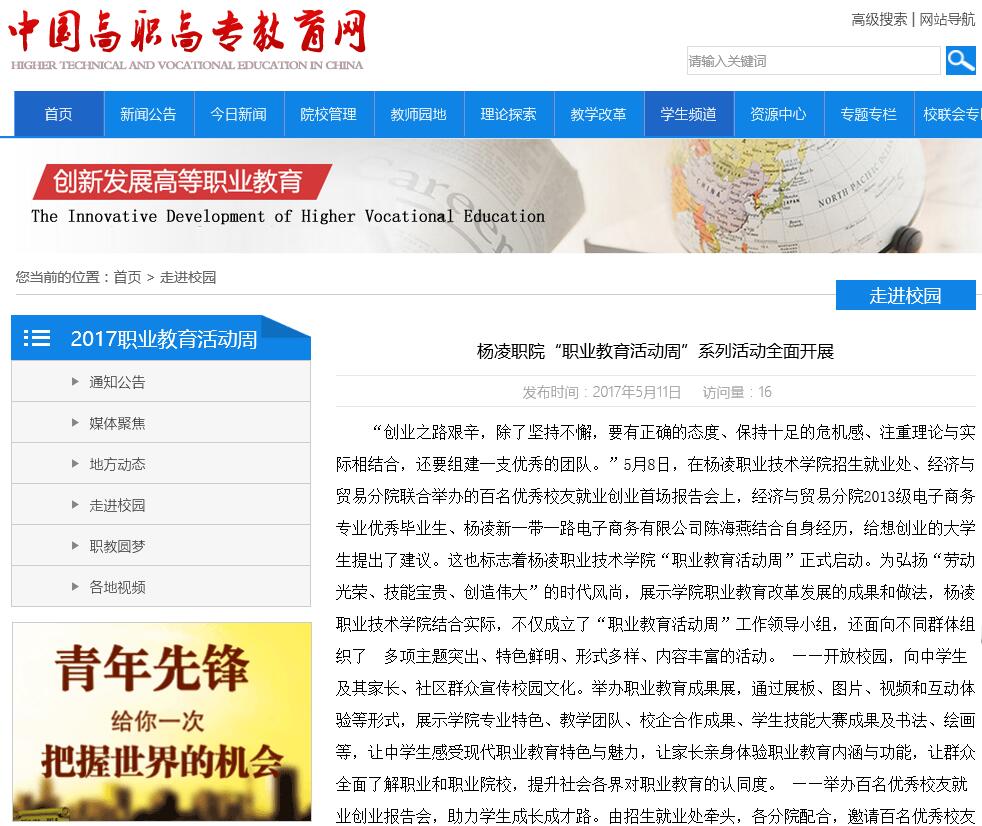The width and height of the screenshot is (982, 826).
Task: Focus the keyword search input field
Action: pos(813,61)
